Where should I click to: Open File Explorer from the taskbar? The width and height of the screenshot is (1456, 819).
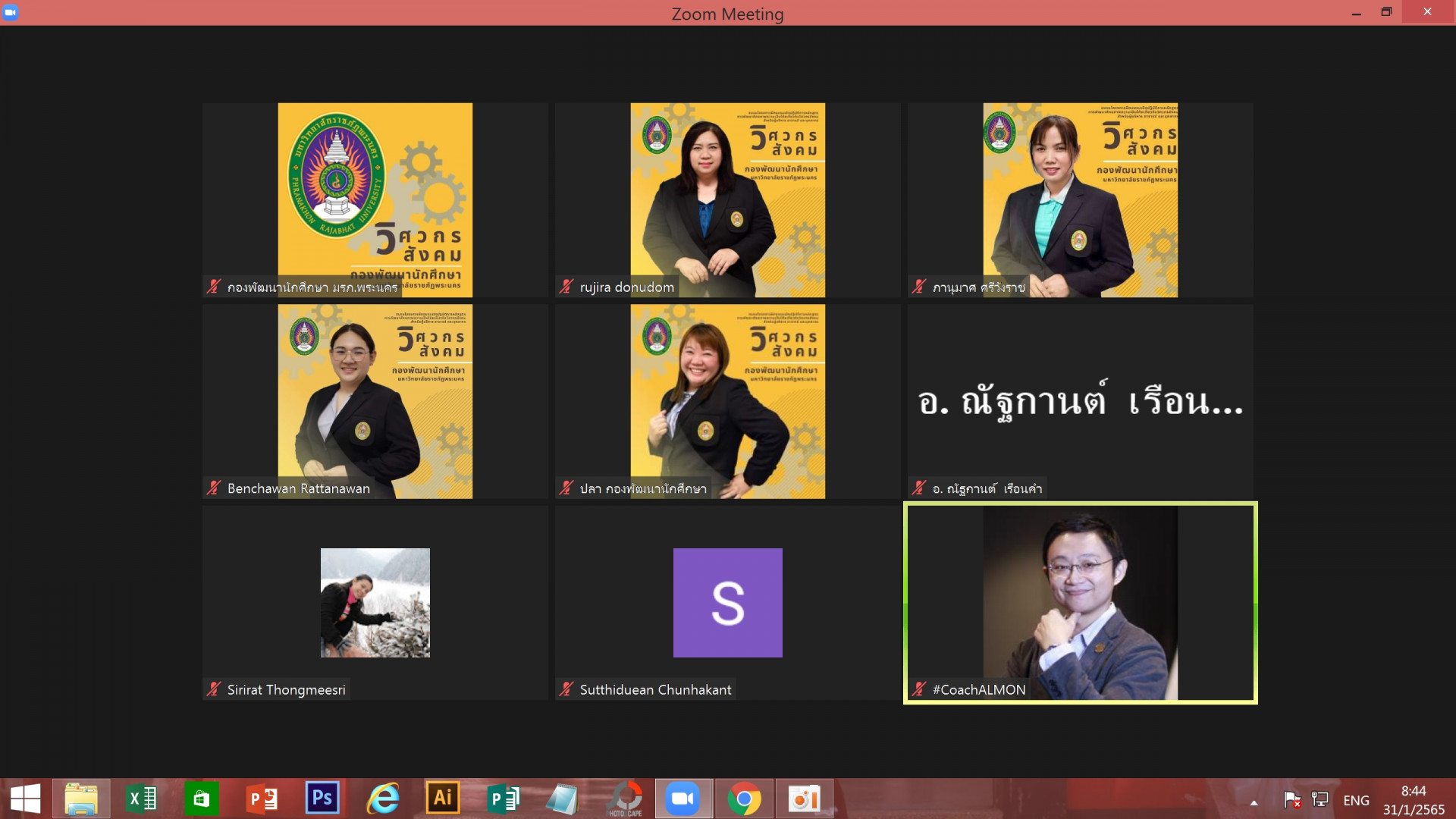coord(81,799)
